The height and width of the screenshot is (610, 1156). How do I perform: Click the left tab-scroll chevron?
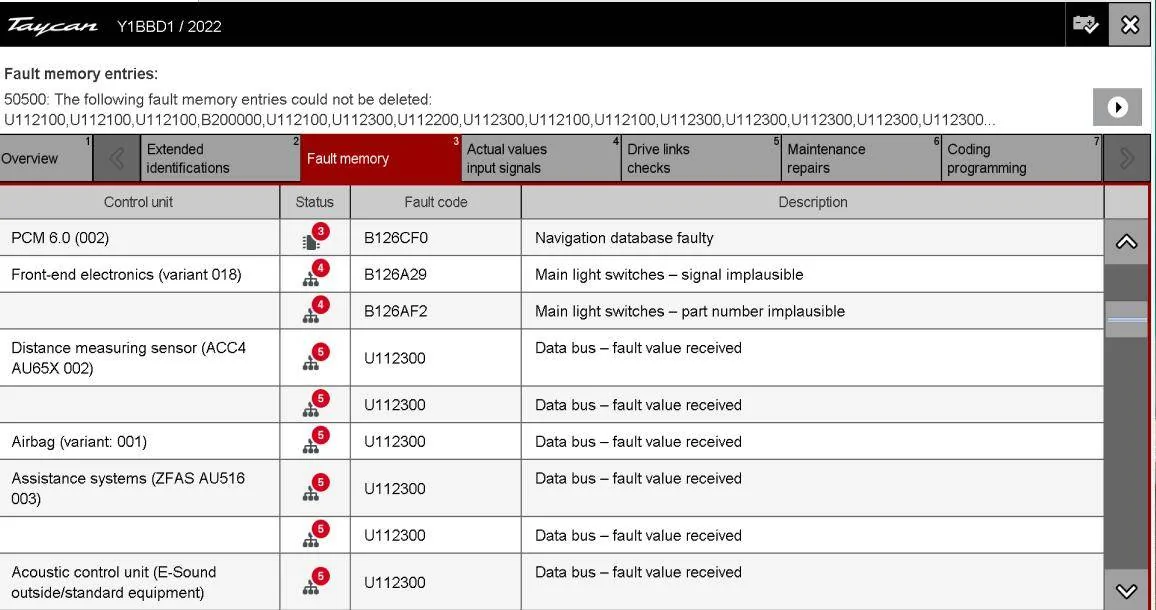(116, 159)
